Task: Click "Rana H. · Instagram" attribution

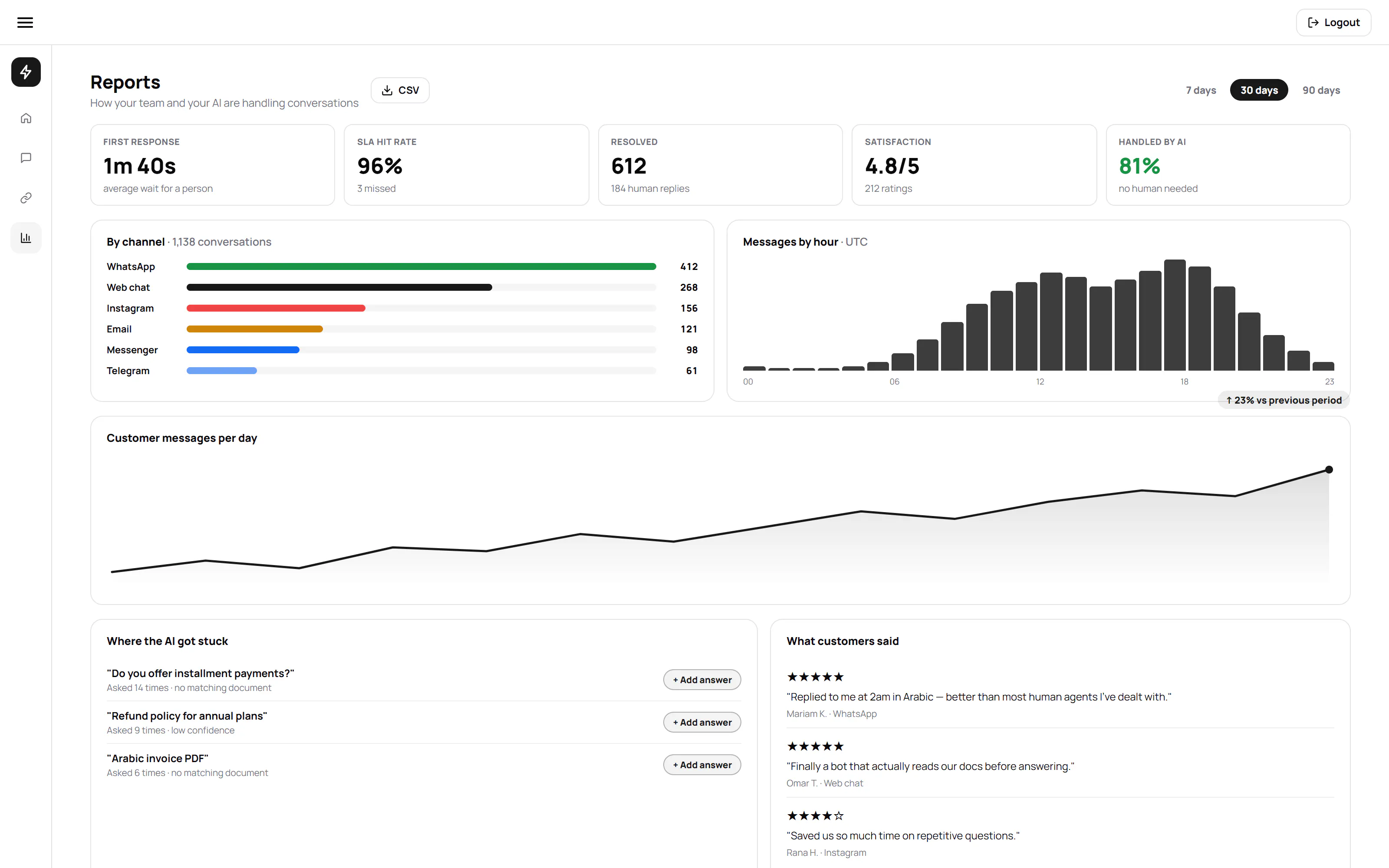Action: (x=826, y=852)
